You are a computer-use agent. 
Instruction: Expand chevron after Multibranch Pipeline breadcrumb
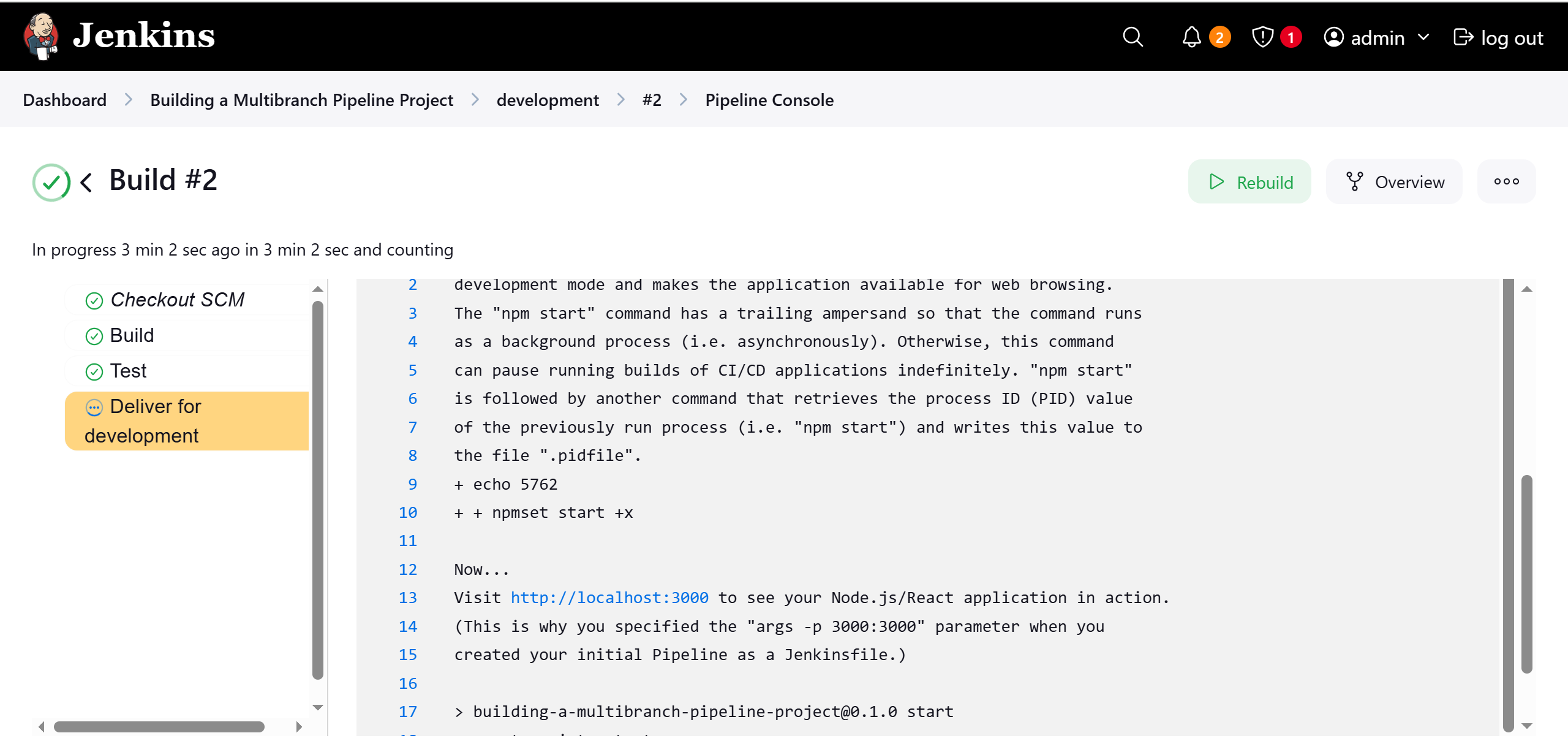pos(475,99)
